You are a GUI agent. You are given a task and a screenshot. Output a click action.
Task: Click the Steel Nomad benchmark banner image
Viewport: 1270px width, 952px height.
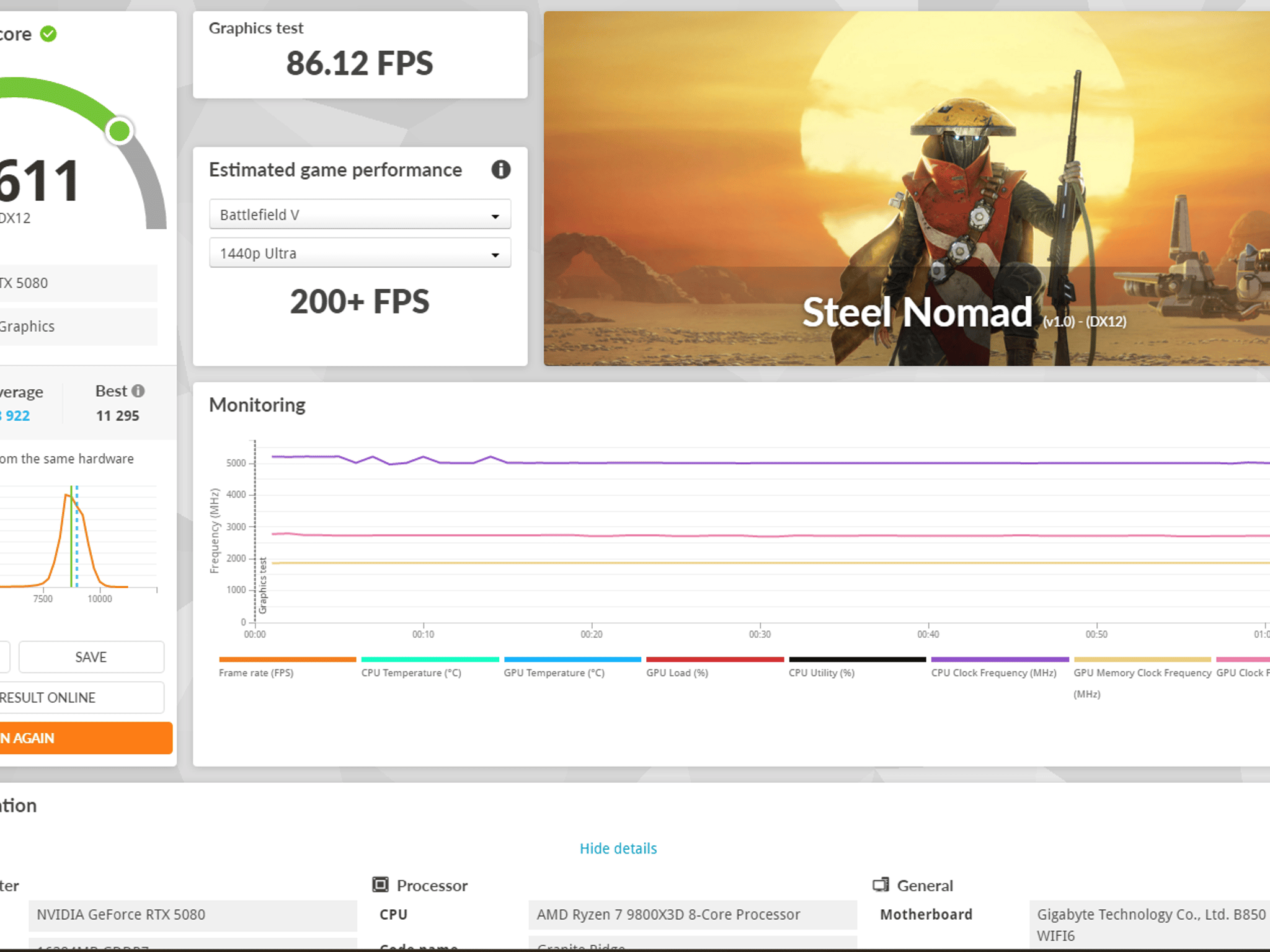pyautogui.click(x=907, y=188)
